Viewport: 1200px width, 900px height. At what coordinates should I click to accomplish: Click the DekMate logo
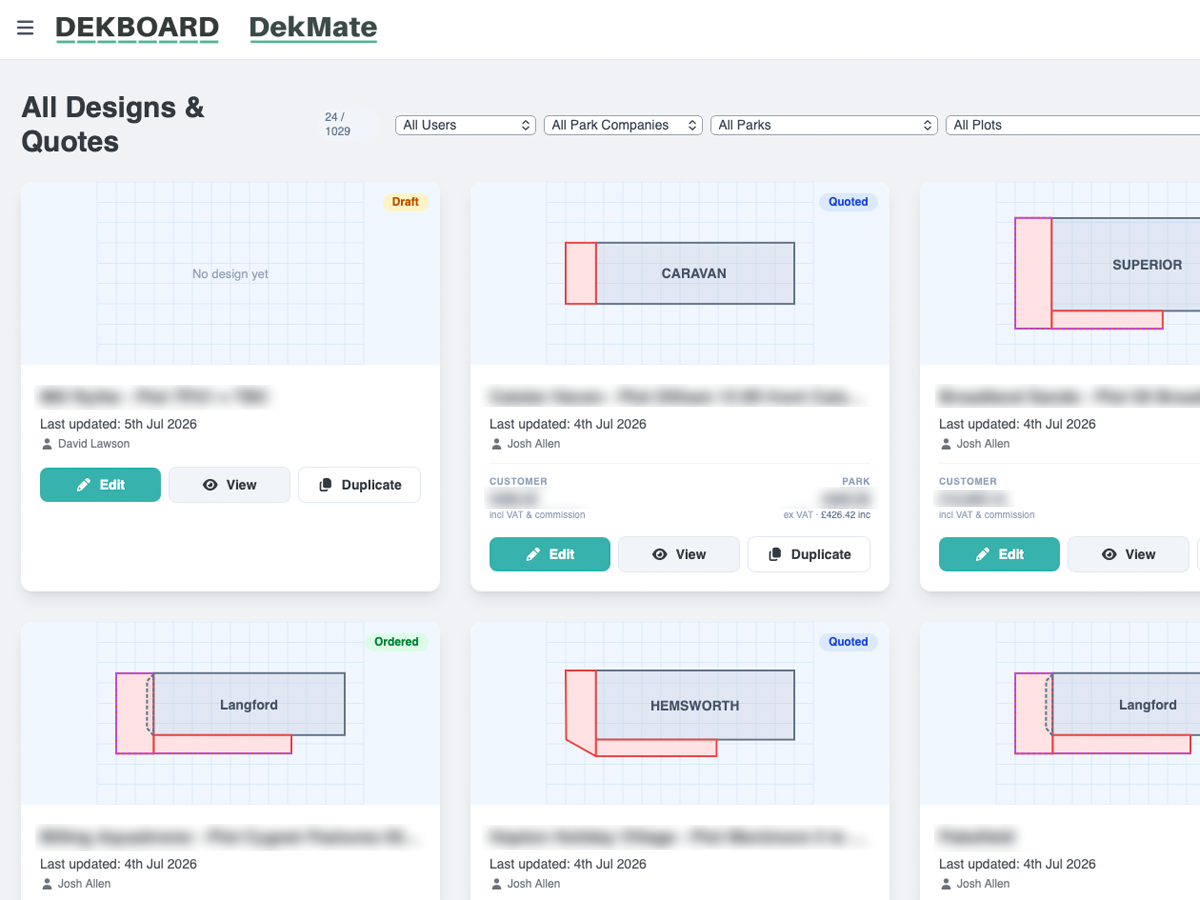coord(313,28)
